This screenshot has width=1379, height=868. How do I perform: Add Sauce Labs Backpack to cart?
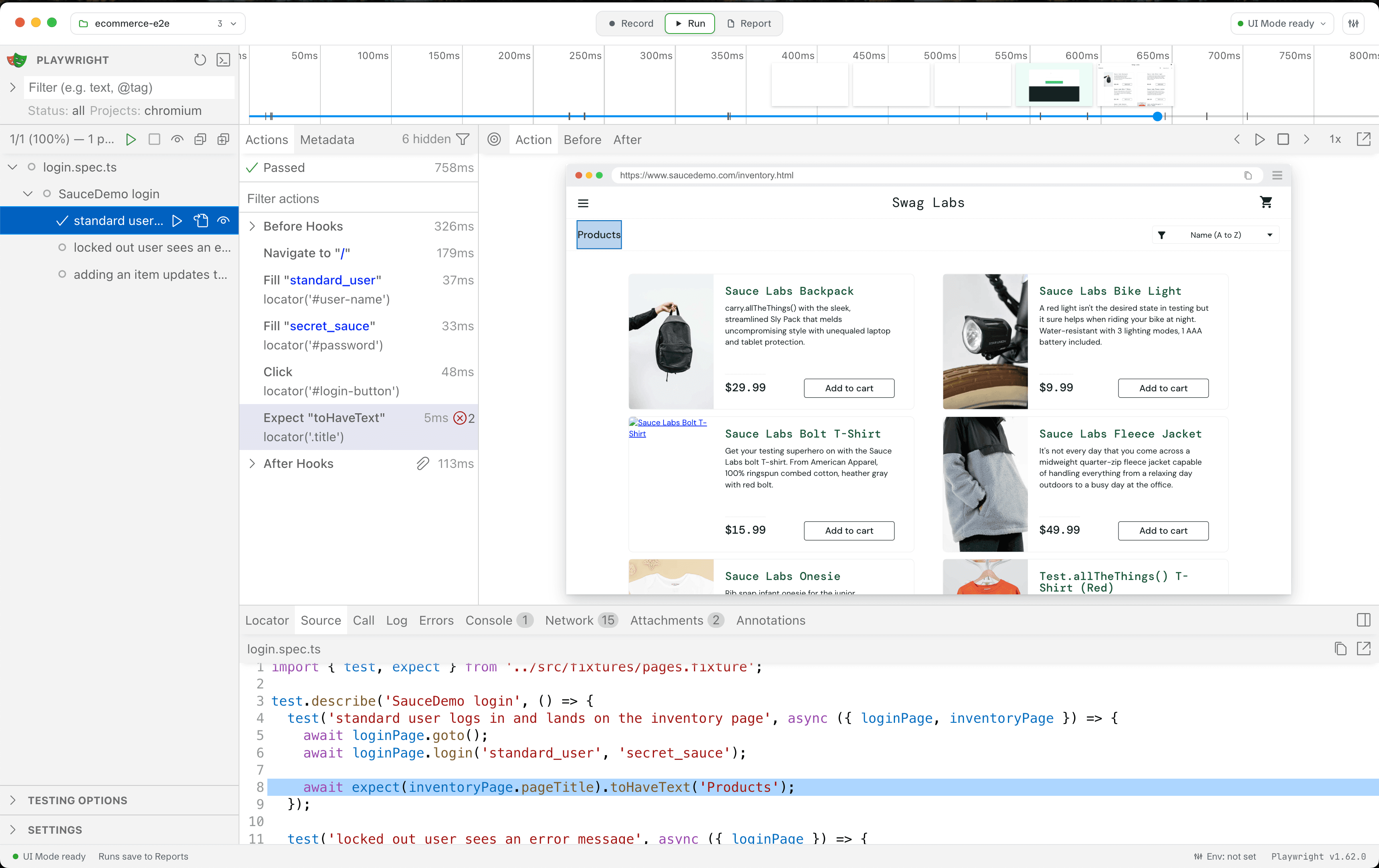pyautogui.click(x=849, y=388)
